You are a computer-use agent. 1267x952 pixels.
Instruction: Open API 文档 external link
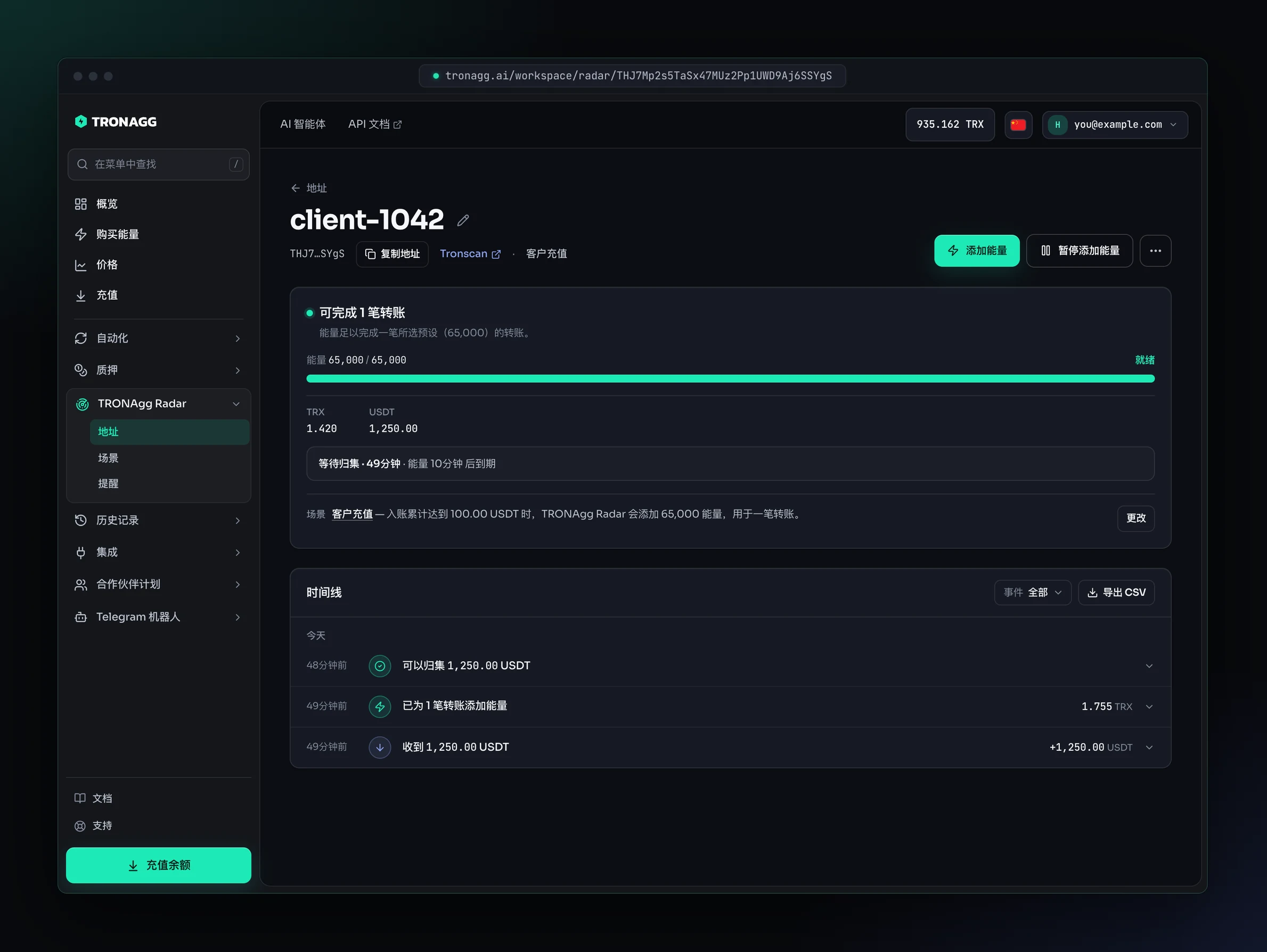click(x=374, y=124)
